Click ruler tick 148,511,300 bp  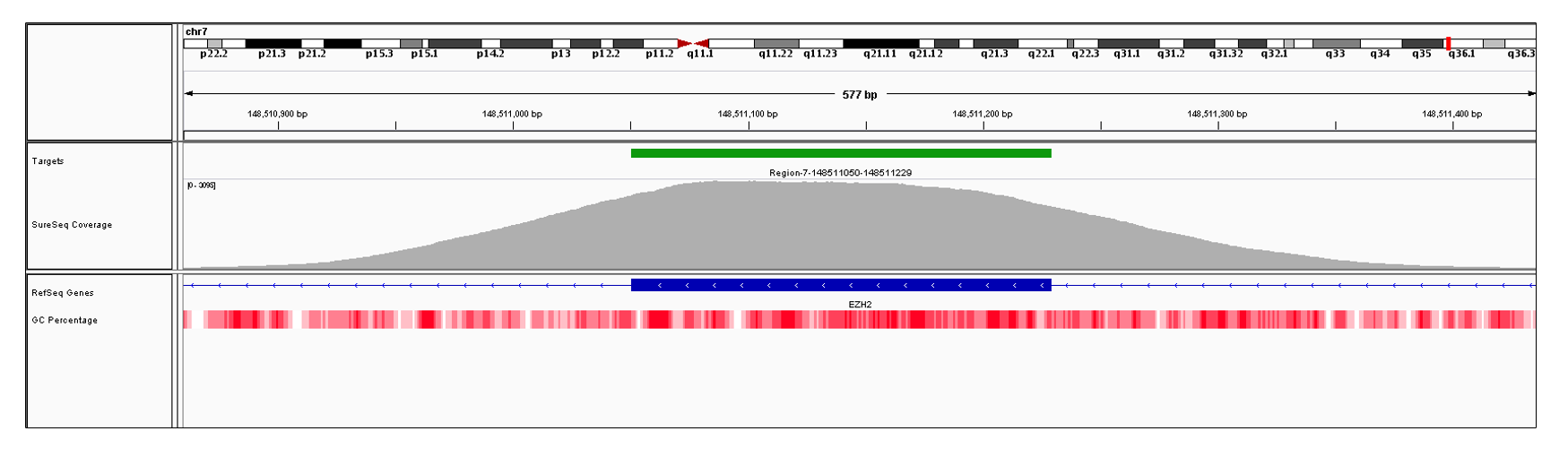1217,114
